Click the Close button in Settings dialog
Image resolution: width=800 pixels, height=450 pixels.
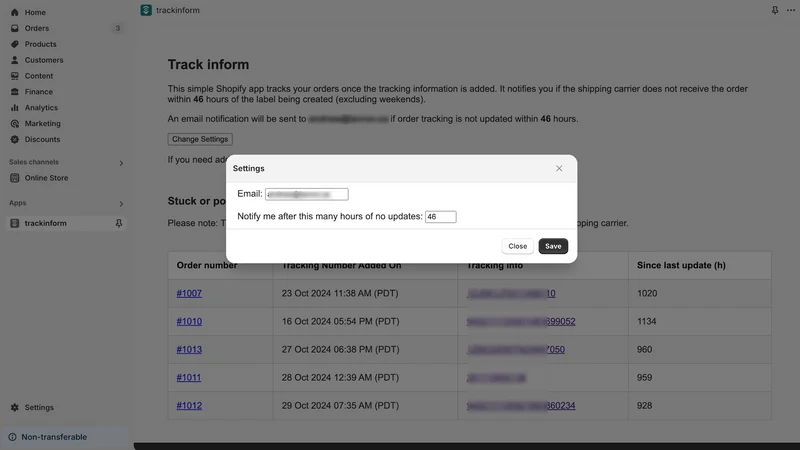517,246
